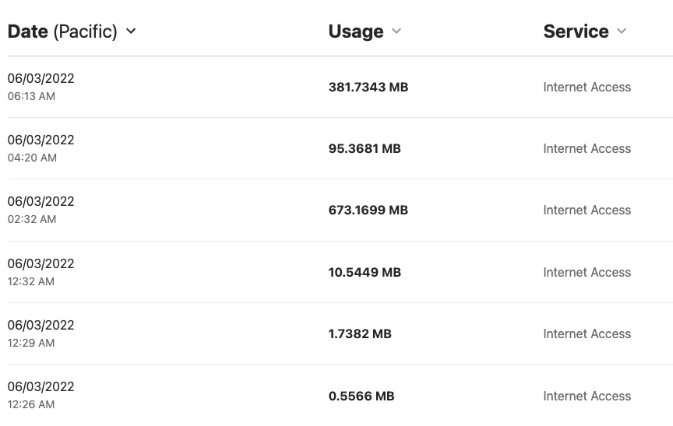Click the Usage column header text
Image resolution: width=673 pixels, height=426 pixels.
(x=356, y=31)
